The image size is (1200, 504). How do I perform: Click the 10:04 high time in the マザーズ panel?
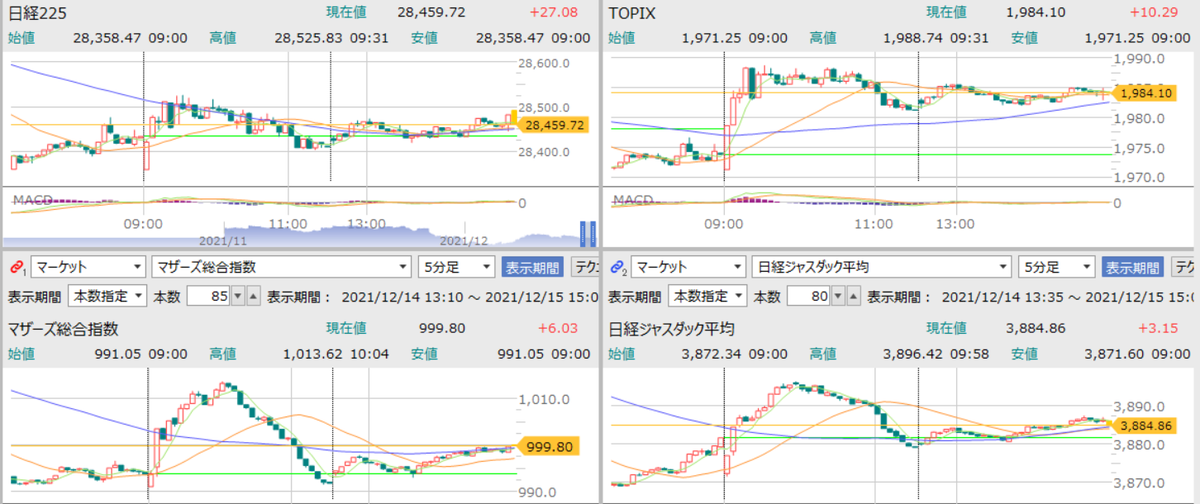pyautogui.click(x=370, y=353)
